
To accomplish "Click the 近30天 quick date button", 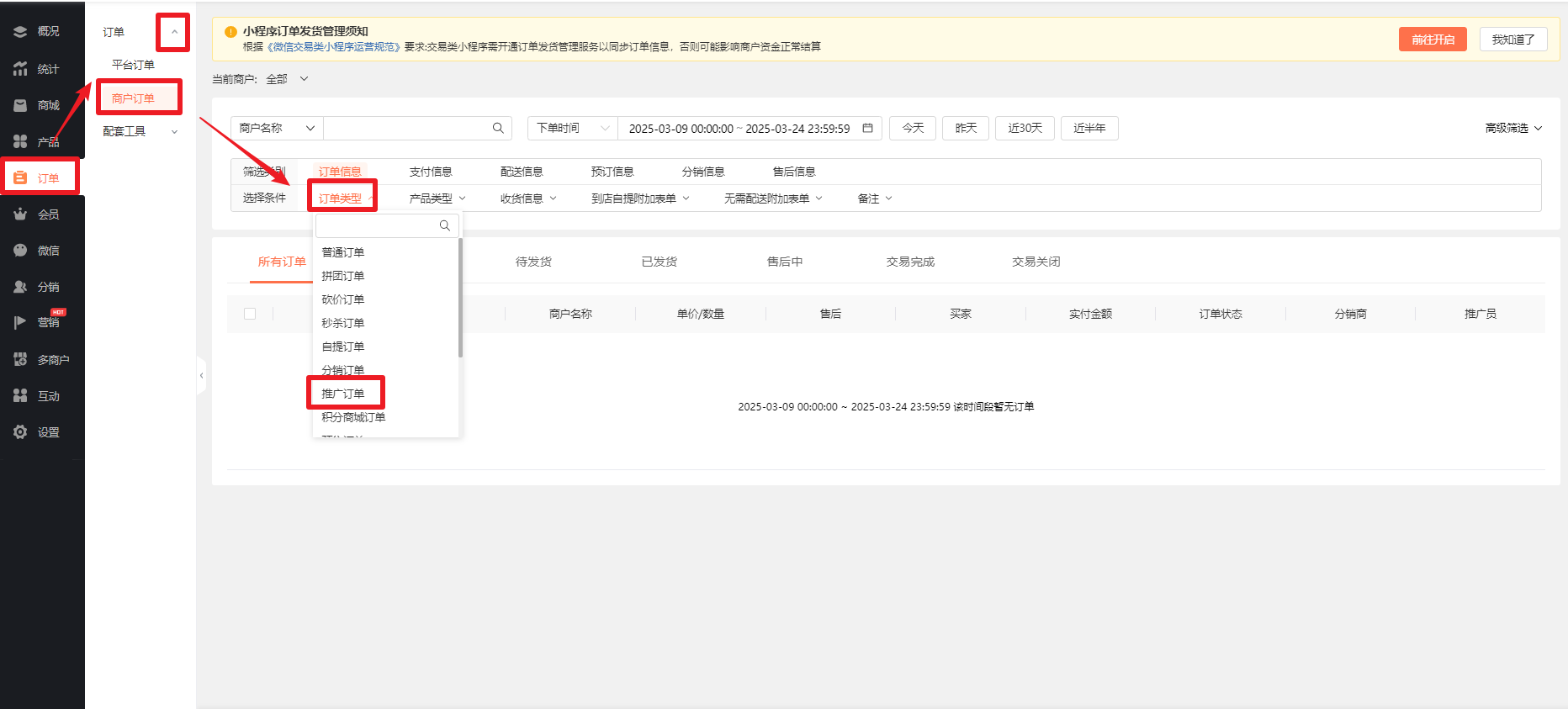I will pos(1025,128).
